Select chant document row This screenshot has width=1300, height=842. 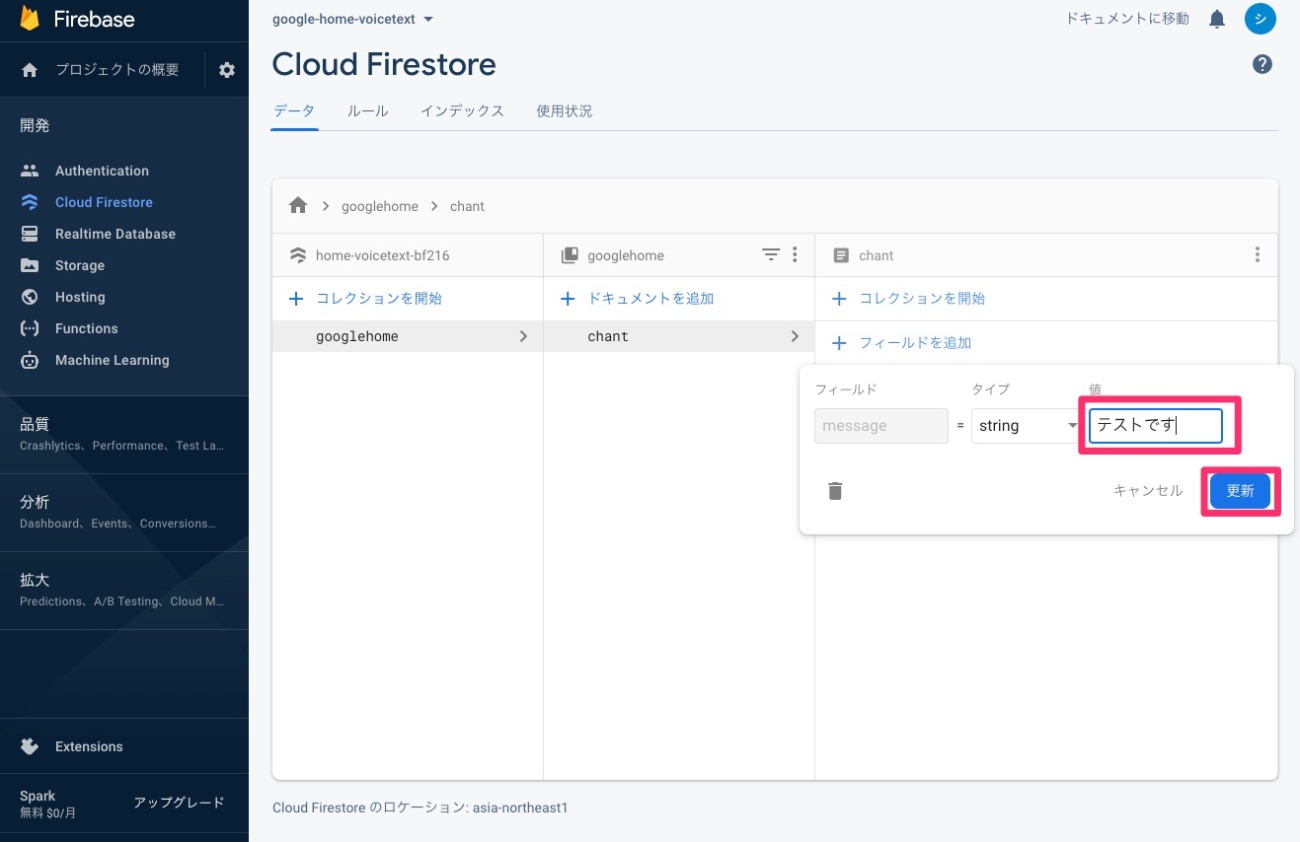679,336
